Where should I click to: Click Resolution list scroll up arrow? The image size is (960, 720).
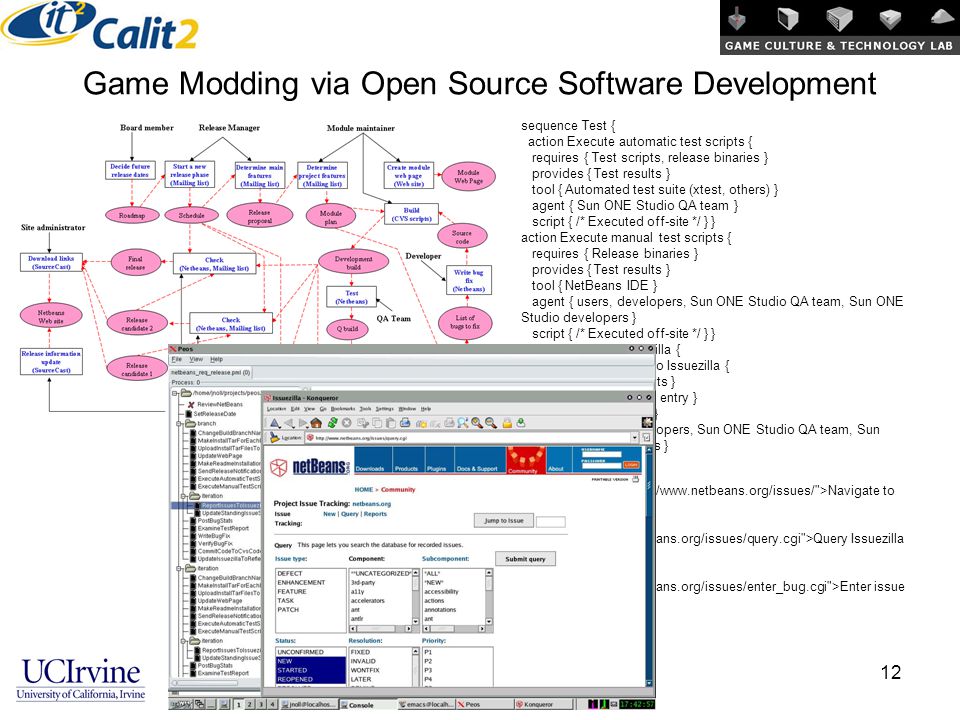coord(416,652)
